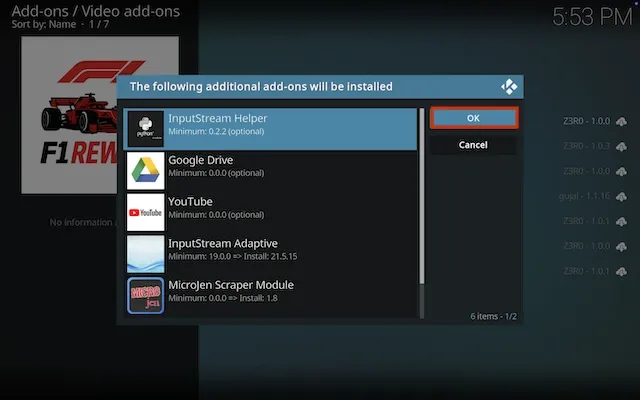This screenshot has height=400, width=640.
Task: Click the InputStream Adaptive wave icon
Action: click(146, 254)
